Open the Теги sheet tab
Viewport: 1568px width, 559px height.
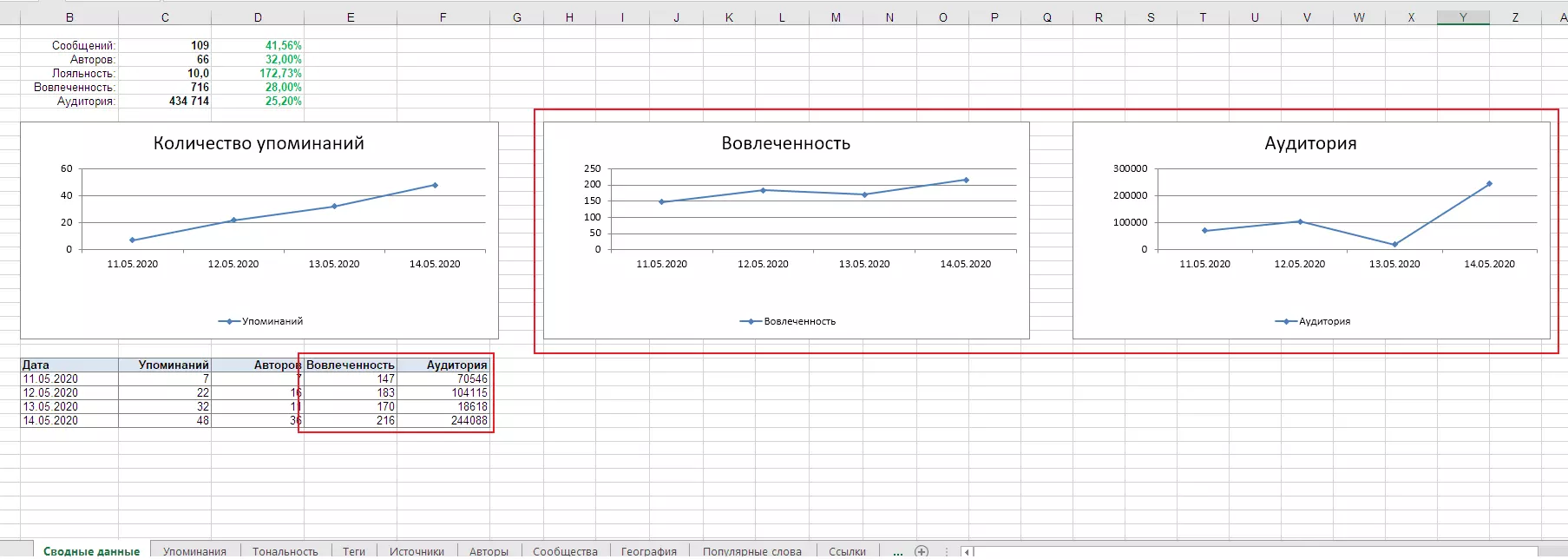pos(354,551)
